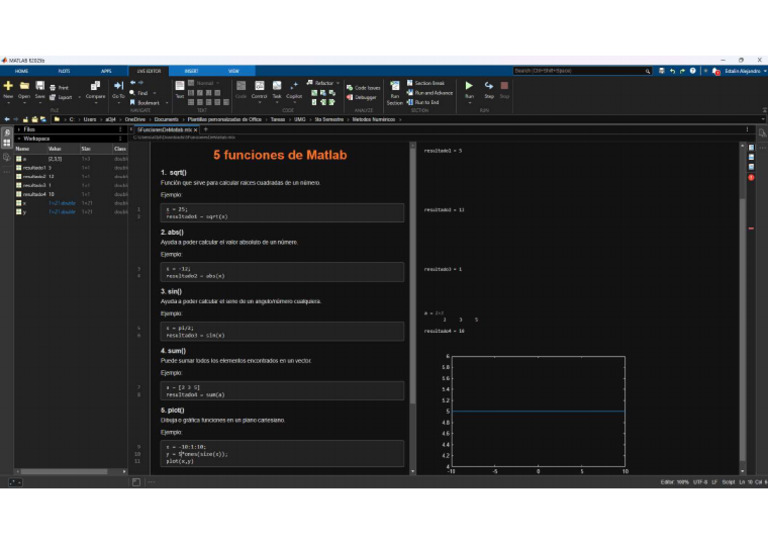Click the undo arrow in quick access bar
Screen dimensions: 768x543
coord(672,71)
